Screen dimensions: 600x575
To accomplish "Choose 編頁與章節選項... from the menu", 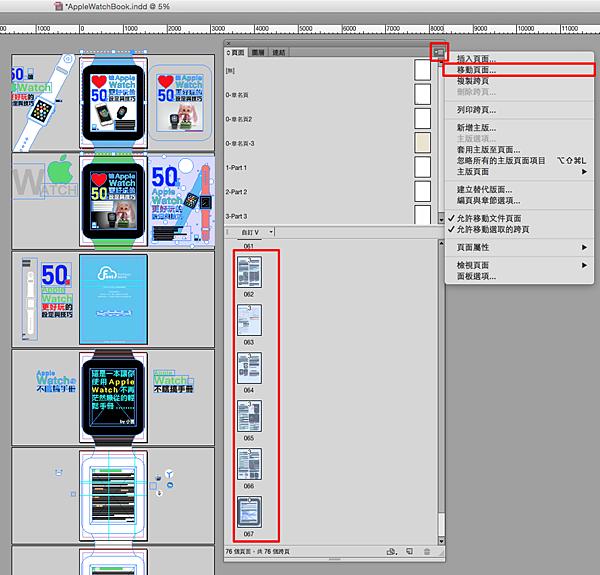I will click(519, 200).
